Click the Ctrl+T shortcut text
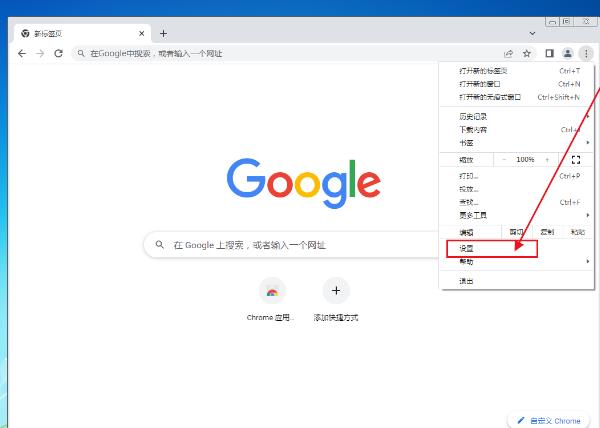Image resolution: width=600 pixels, height=428 pixels. pyautogui.click(x=569, y=71)
